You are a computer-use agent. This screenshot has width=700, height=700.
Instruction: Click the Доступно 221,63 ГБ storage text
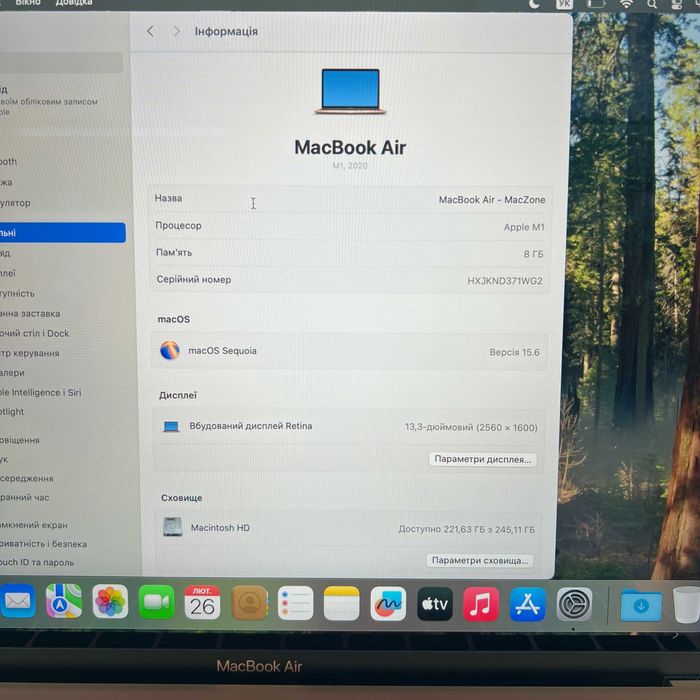tap(466, 529)
